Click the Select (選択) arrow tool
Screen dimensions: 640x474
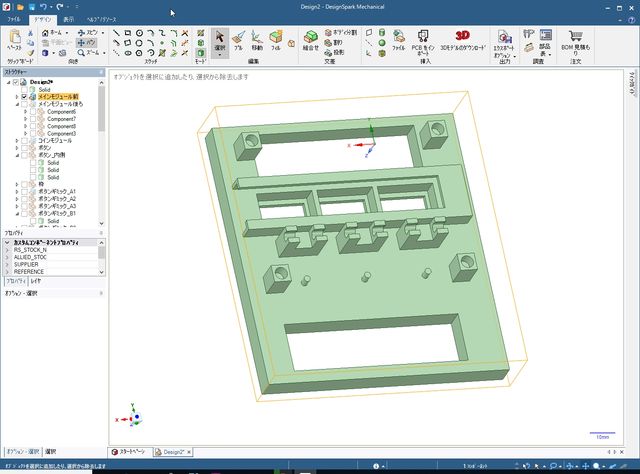pos(220,42)
